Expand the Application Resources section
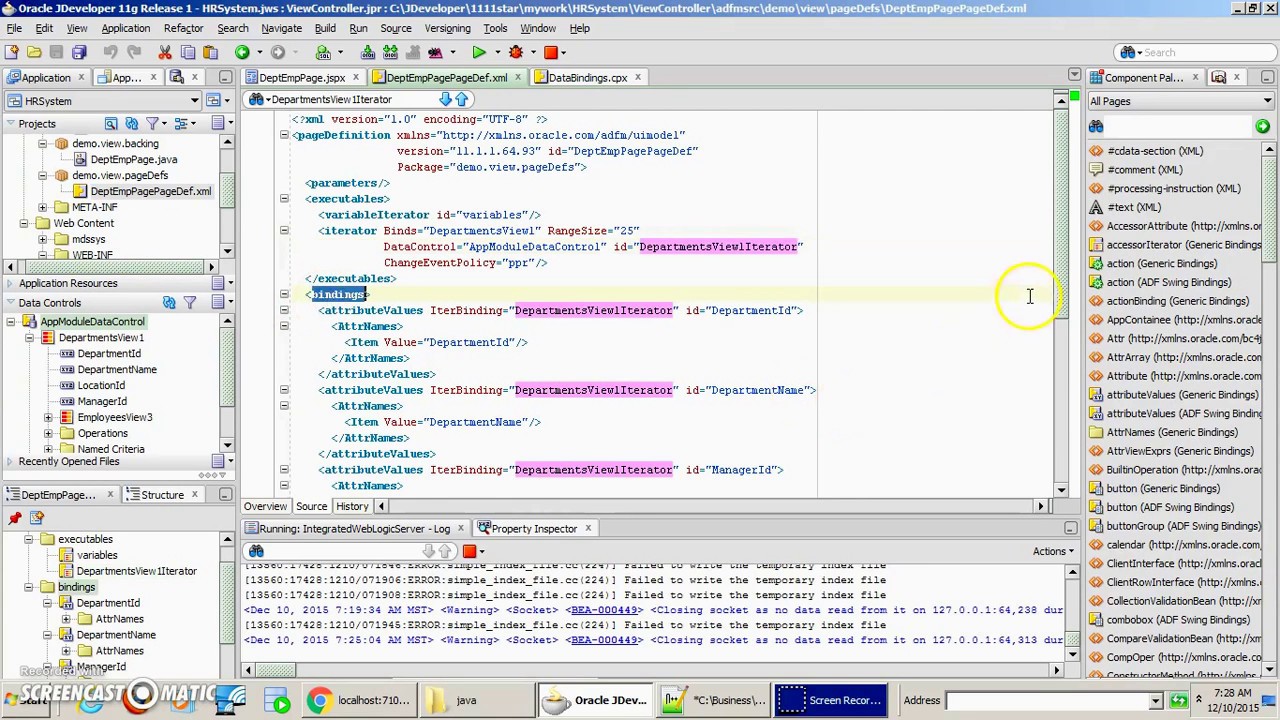 [10, 283]
